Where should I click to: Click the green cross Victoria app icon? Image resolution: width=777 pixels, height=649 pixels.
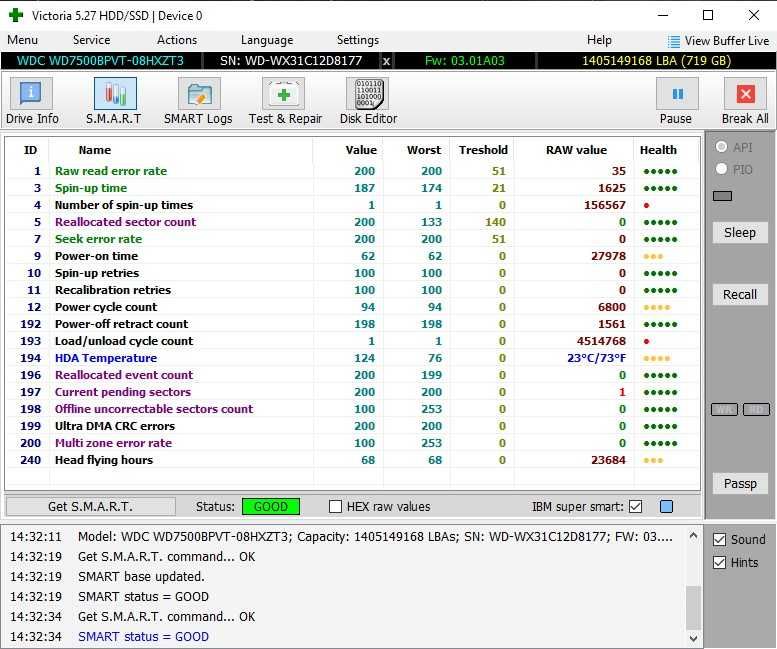click(15, 15)
